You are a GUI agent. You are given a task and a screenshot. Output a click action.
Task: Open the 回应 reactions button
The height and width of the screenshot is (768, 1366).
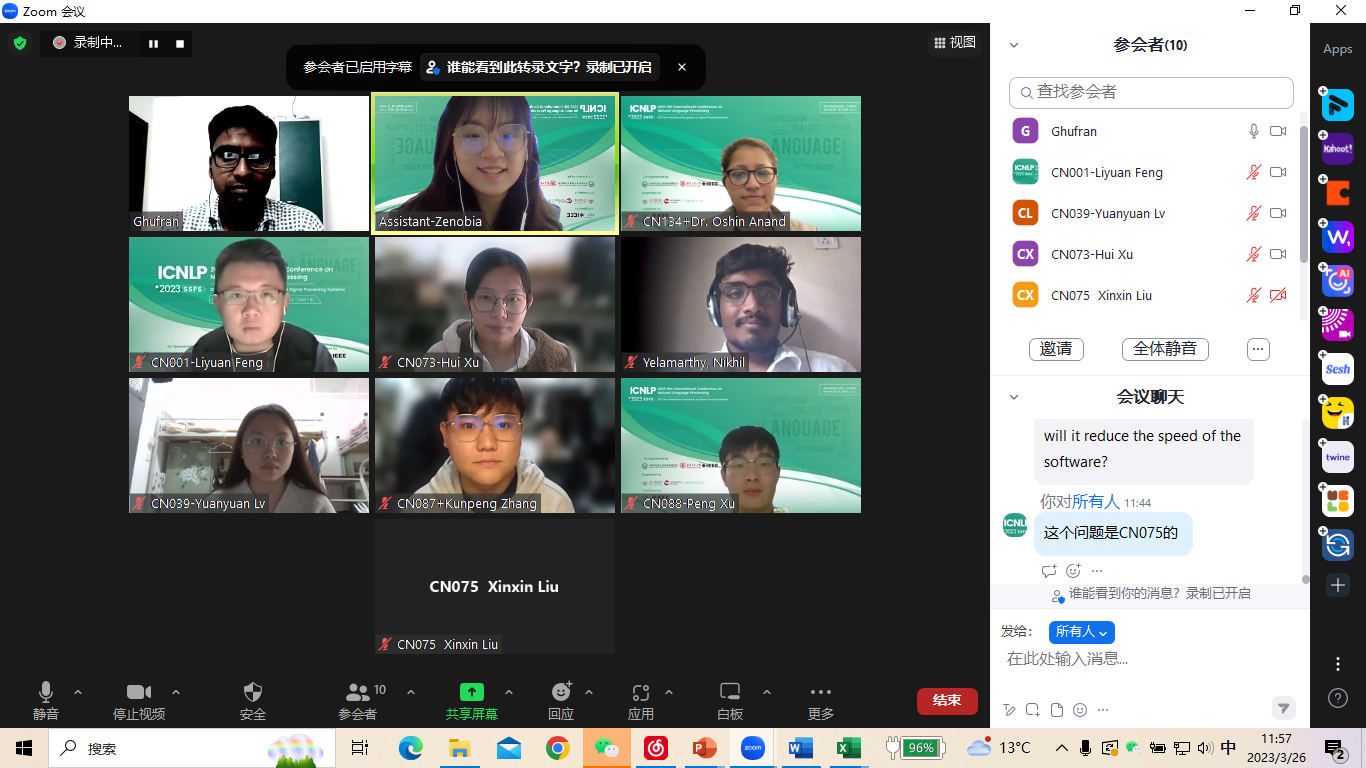[x=561, y=701]
